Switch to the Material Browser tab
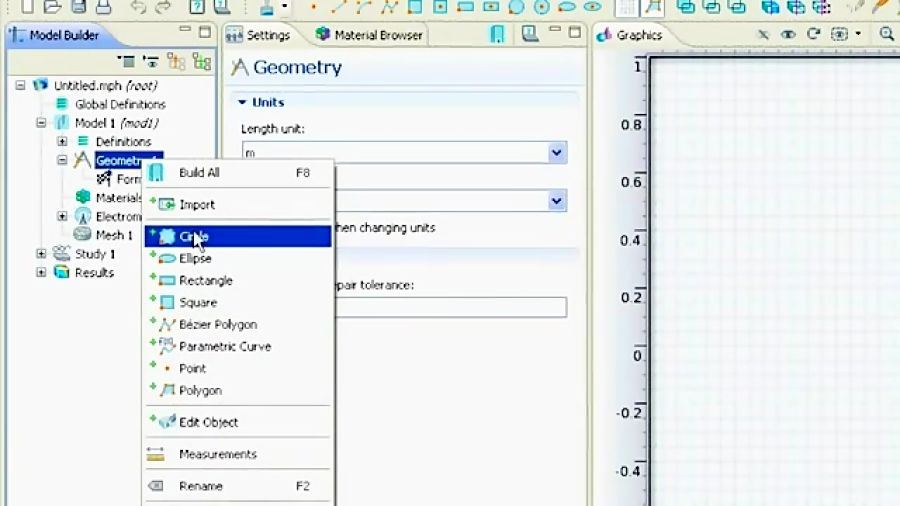Screen dimensions: 900x506 pyautogui.click(x=369, y=35)
